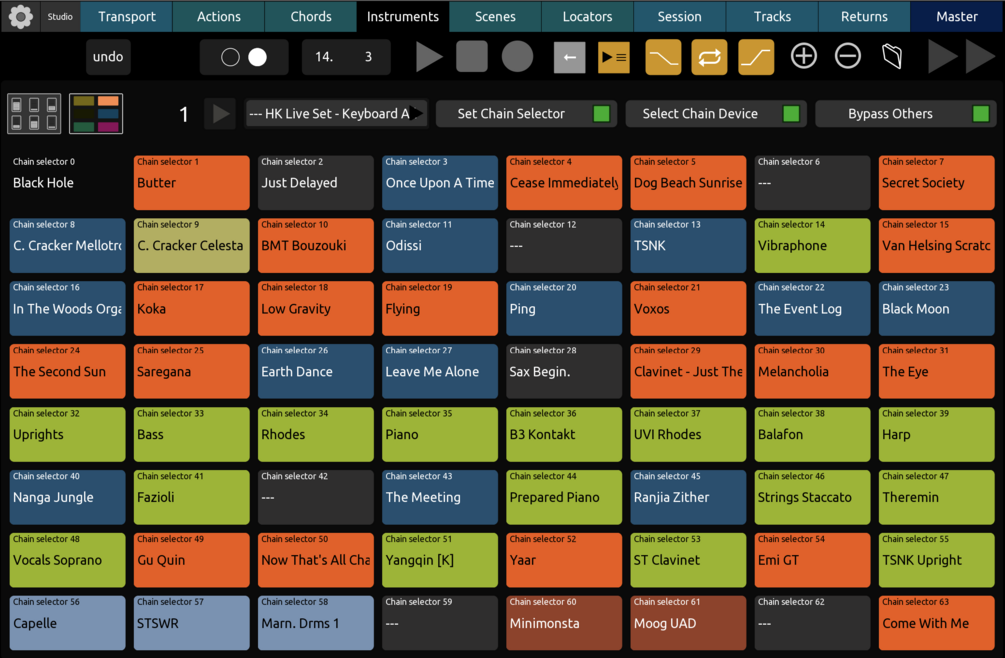Select the Sax Begin. pad
1005x658 pixels.
tap(564, 371)
